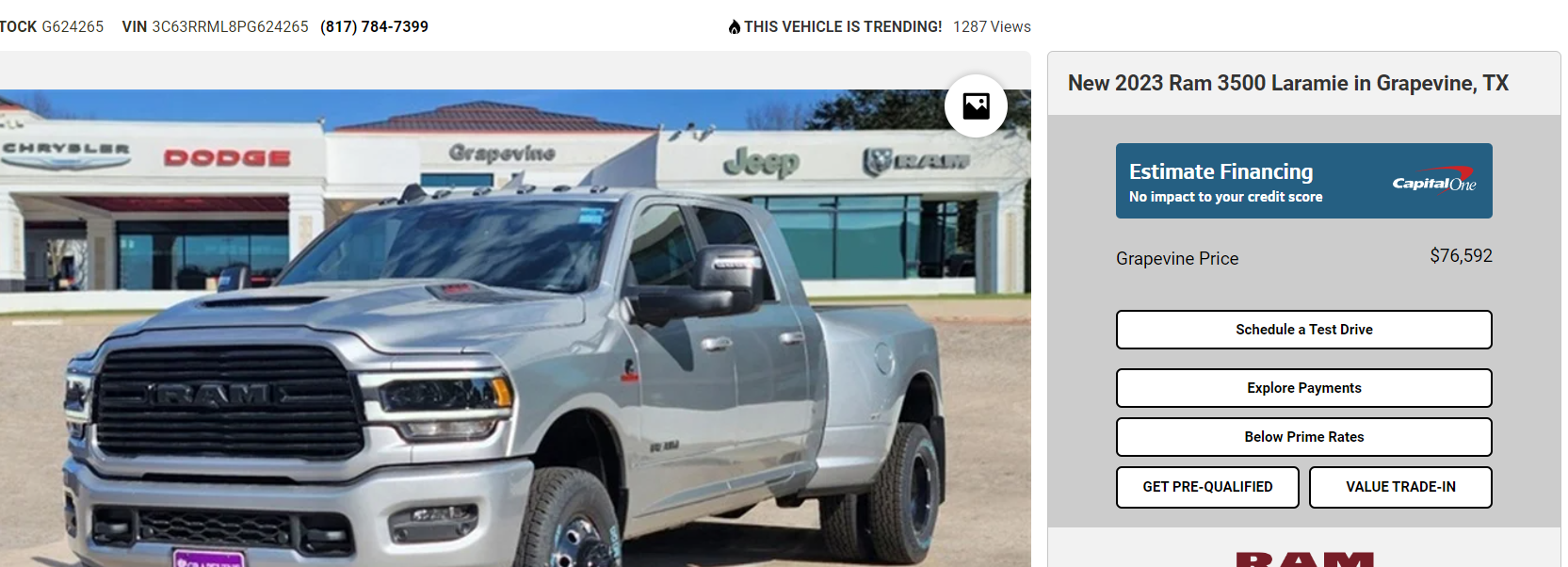Click the trending flame icon
This screenshot has height=567, width=1568.
735,27
